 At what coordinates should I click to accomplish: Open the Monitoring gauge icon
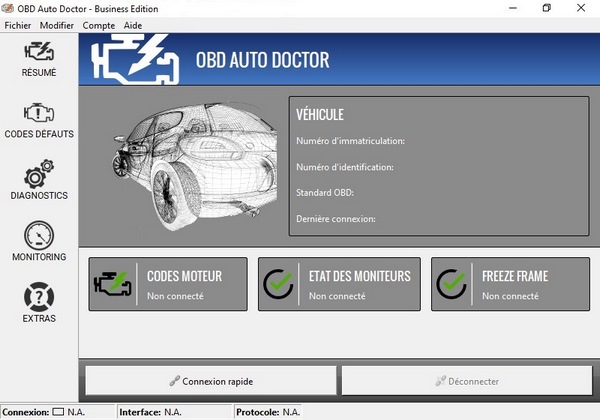pos(39,235)
